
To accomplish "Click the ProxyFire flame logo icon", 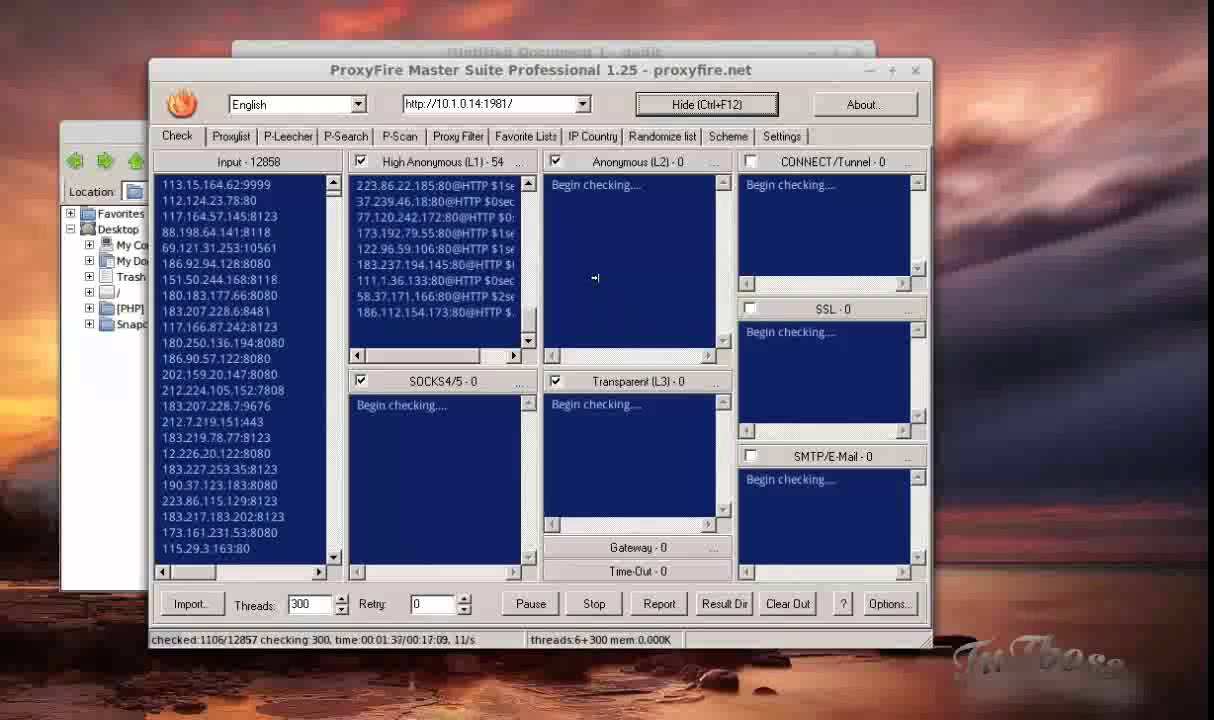I will pyautogui.click(x=182, y=103).
